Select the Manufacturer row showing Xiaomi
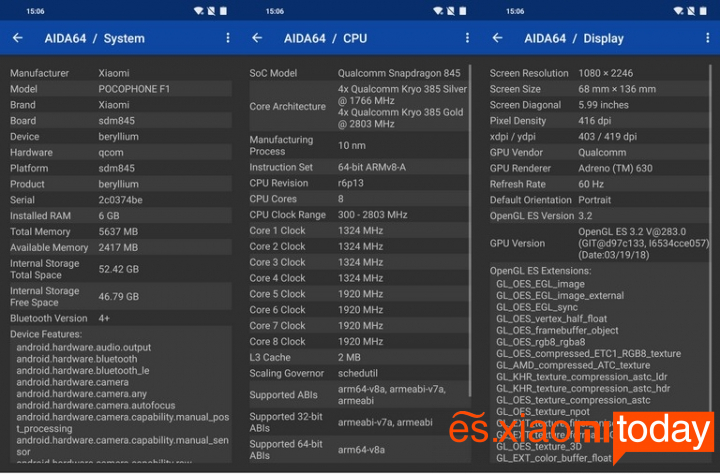This screenshot has width=720, height=474. (121, 73)
